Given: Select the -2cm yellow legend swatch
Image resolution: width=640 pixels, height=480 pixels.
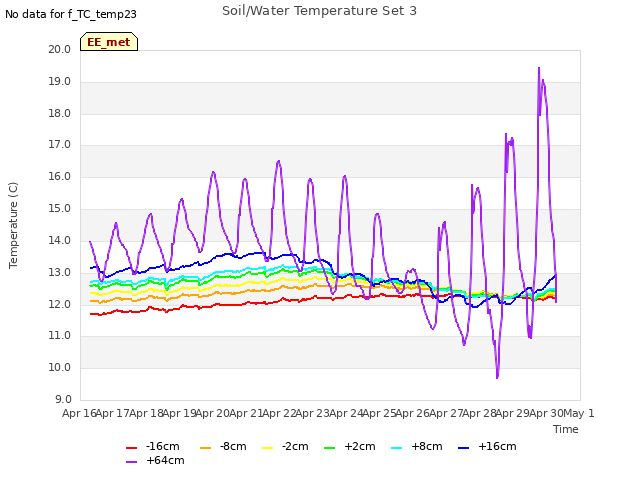Looking at the screenshot, I should [x=267, y=448].
